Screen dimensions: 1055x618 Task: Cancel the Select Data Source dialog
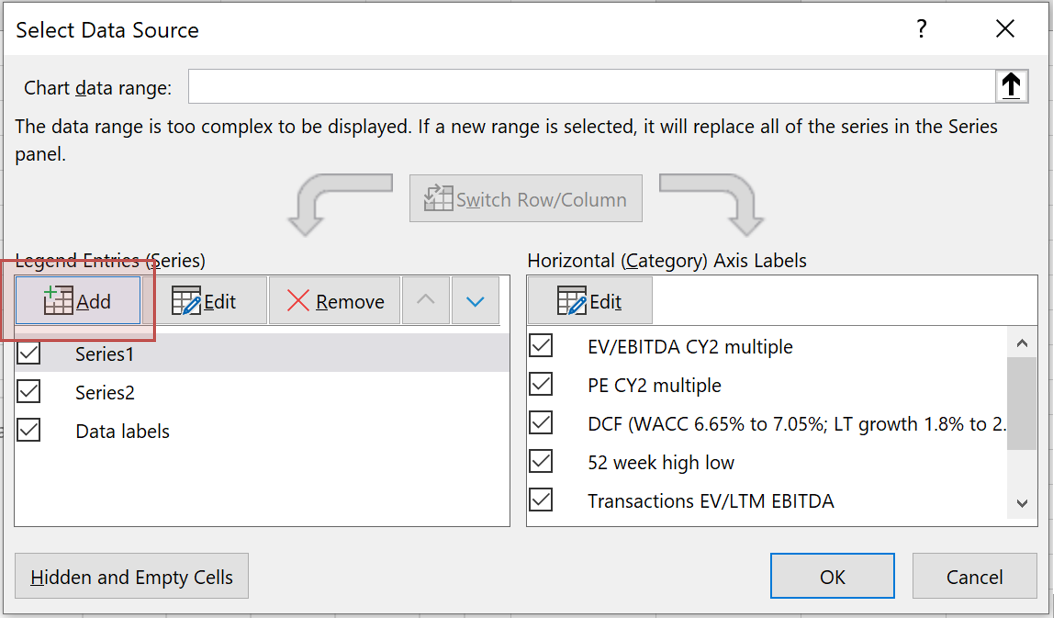tap(974, 576)
